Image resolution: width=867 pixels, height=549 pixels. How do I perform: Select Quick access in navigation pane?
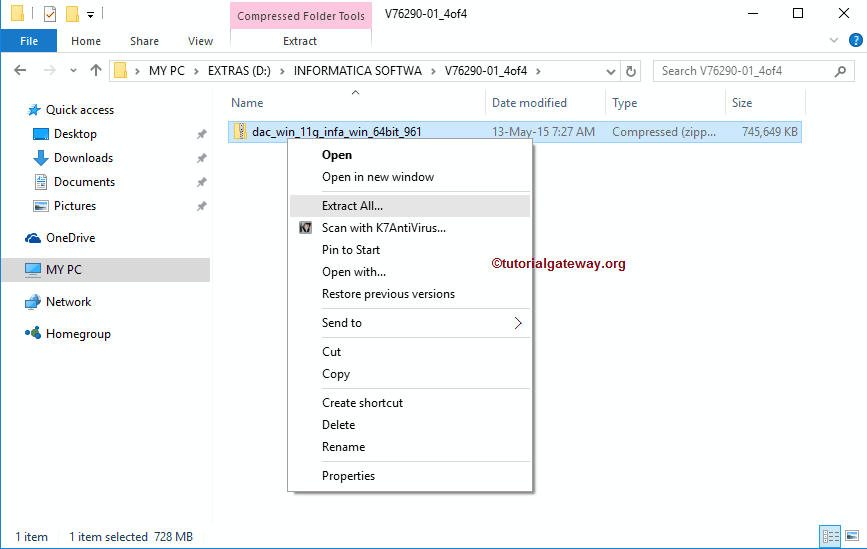(x=80, y=110)
